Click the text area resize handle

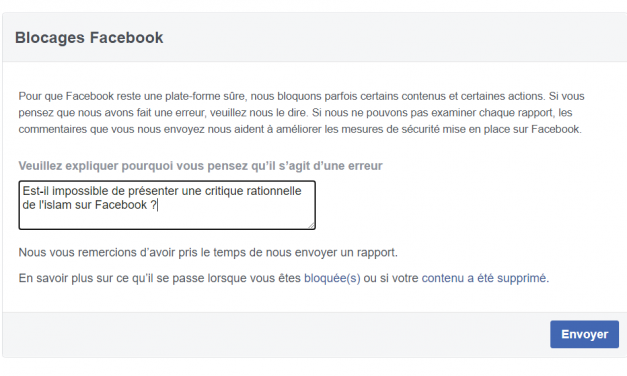311,226
